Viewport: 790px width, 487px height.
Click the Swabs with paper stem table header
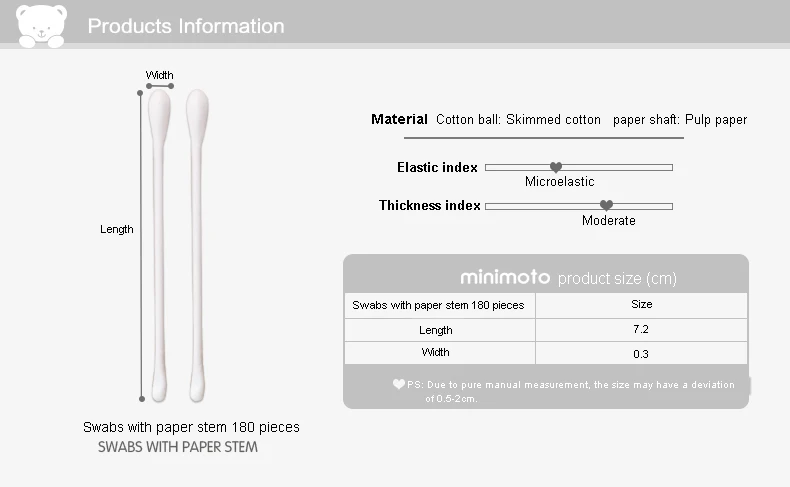point(439,305)
